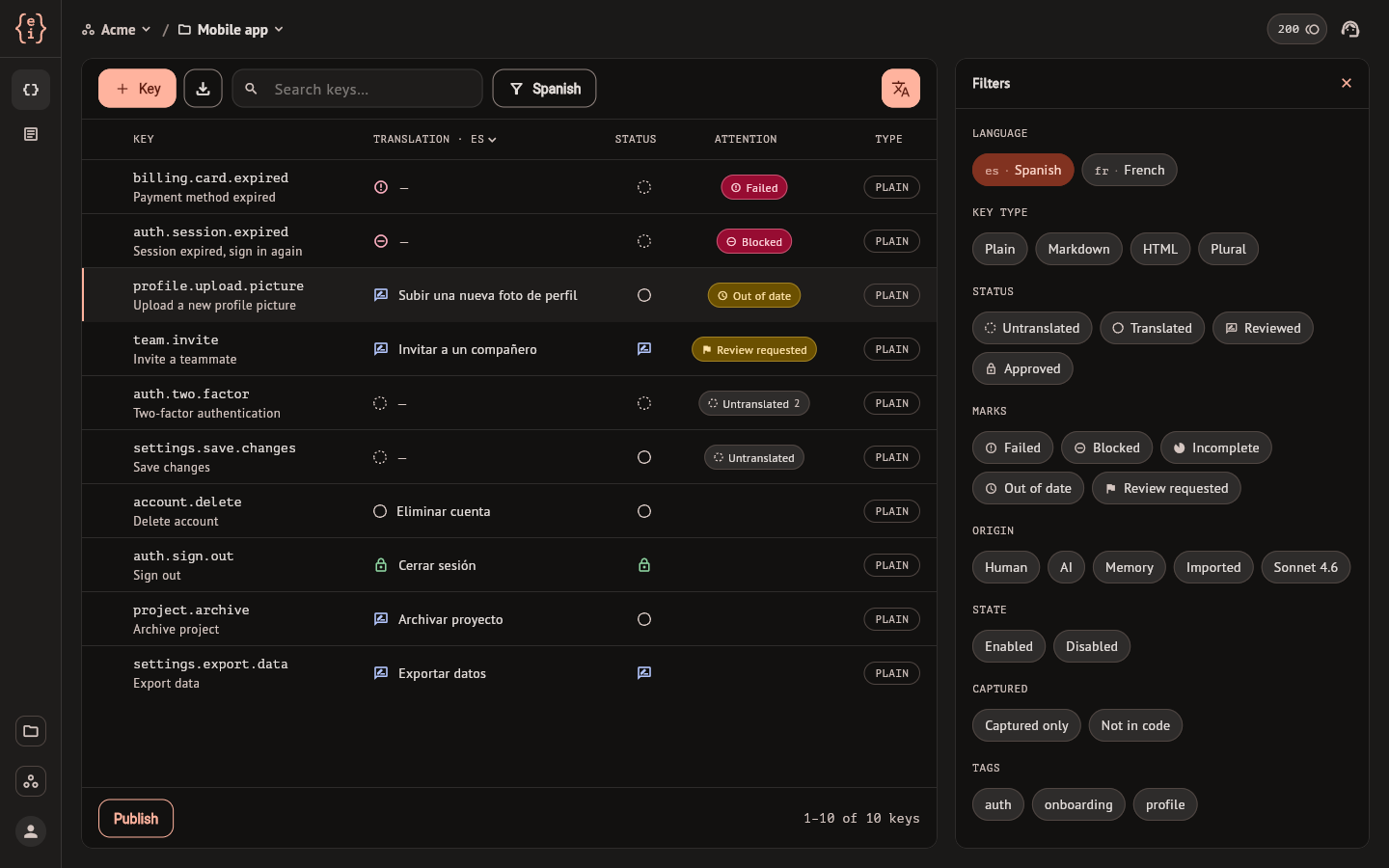The width and height of the screenshot is (1389, 868).
Task: Open the user profile avatar icon
Action: pyautogui.click(x=31, y=831)
